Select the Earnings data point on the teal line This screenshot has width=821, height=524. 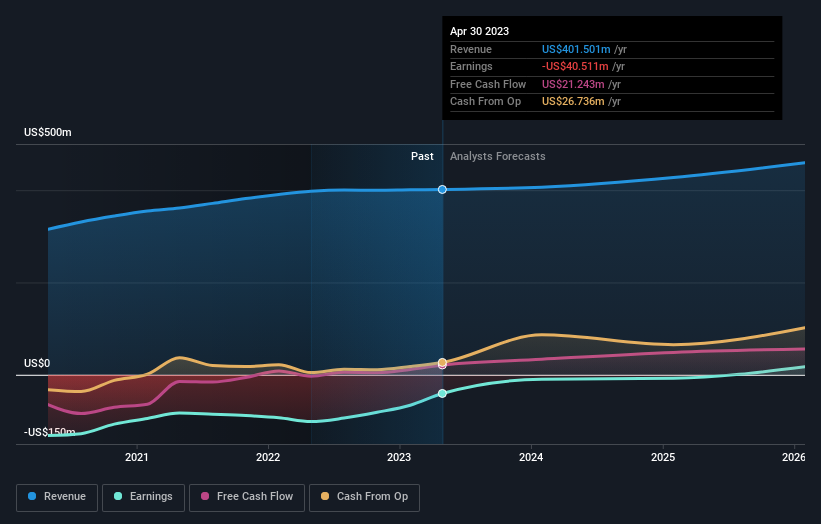coord(442,394)
